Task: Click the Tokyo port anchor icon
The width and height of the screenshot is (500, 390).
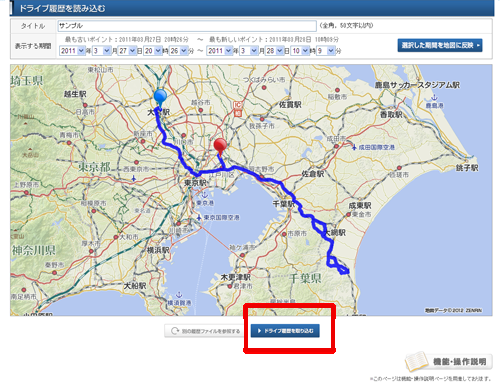Action: [x=204, y=195]
